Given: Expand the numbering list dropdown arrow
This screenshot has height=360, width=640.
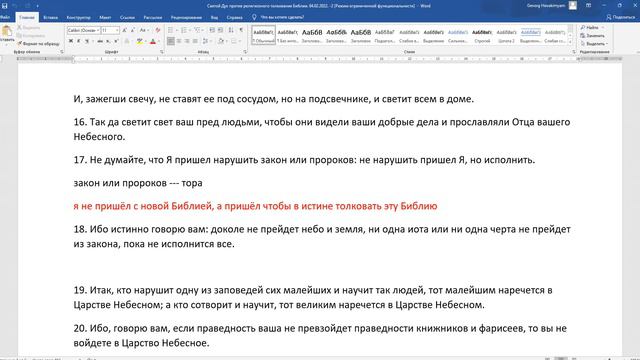Looking at the screenshot, I should click(x=189, y=30).
